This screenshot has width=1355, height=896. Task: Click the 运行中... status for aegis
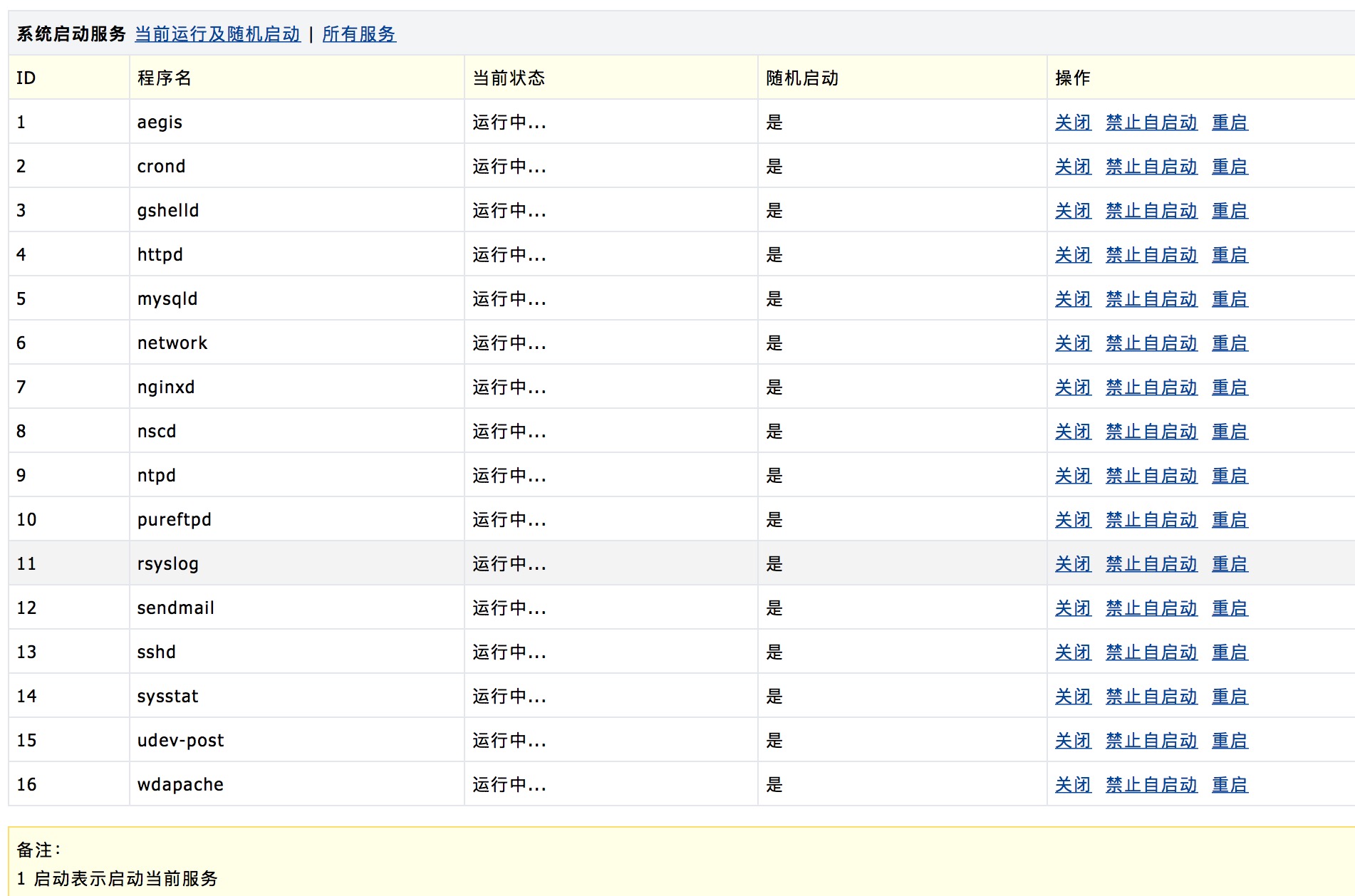tap(509, 123)
